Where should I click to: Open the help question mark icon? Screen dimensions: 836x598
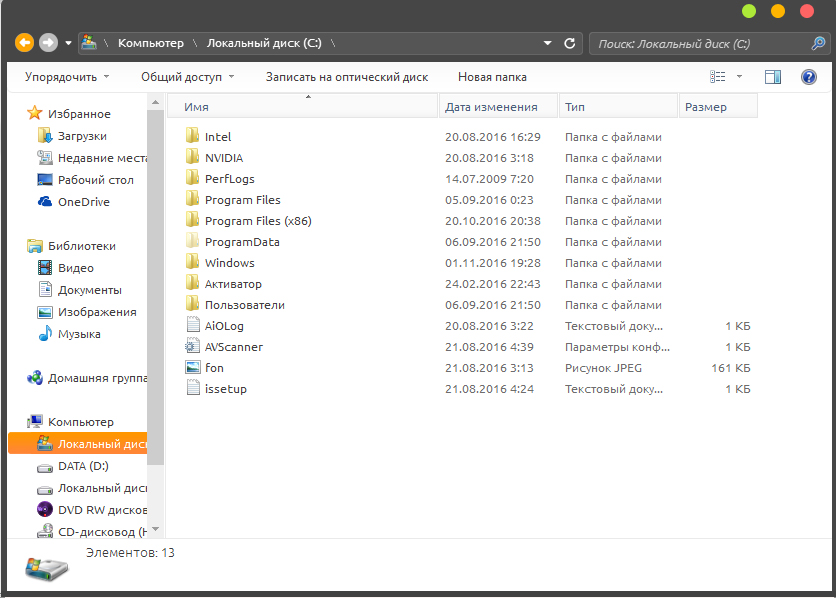[x=808, y=77]
